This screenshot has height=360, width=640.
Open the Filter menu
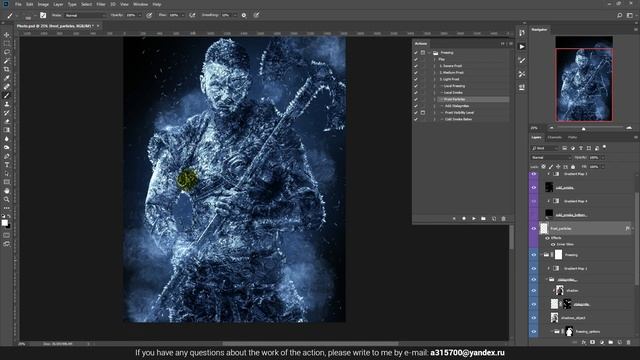101,4
